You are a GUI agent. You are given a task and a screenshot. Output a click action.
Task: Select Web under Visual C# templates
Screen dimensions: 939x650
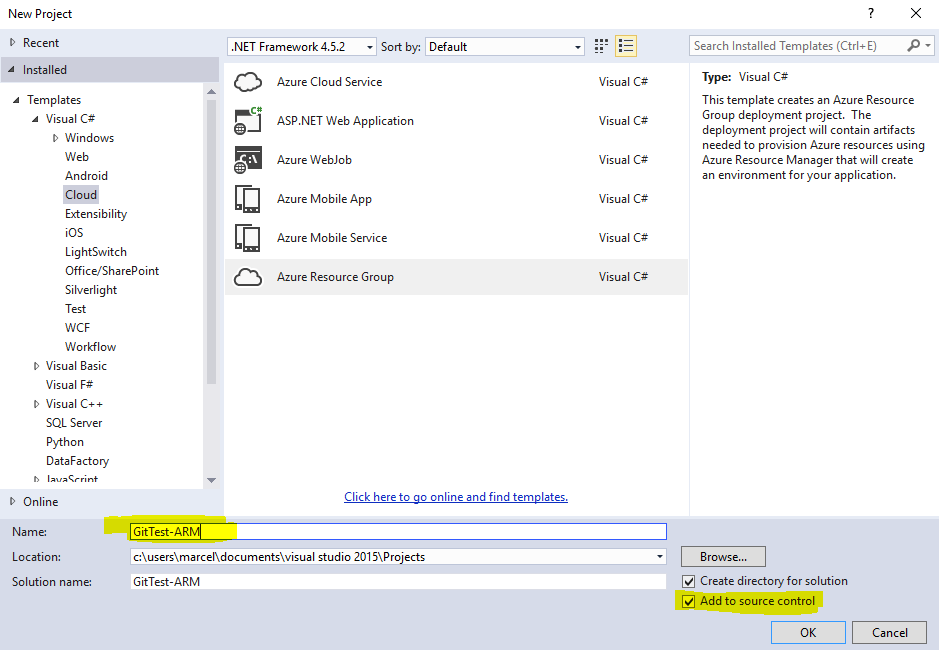[x=77, y=157]
